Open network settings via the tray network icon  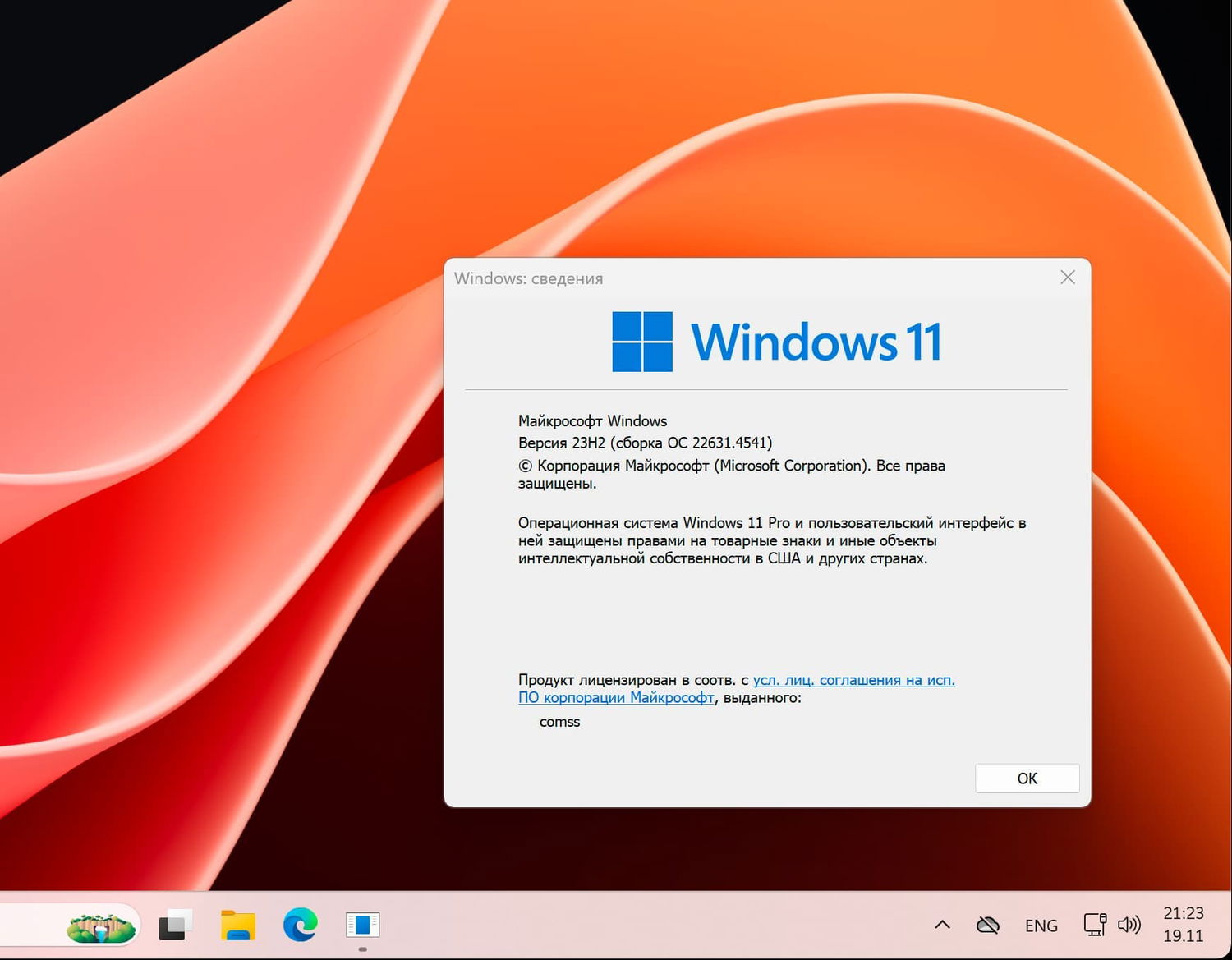coord(1095,925)
